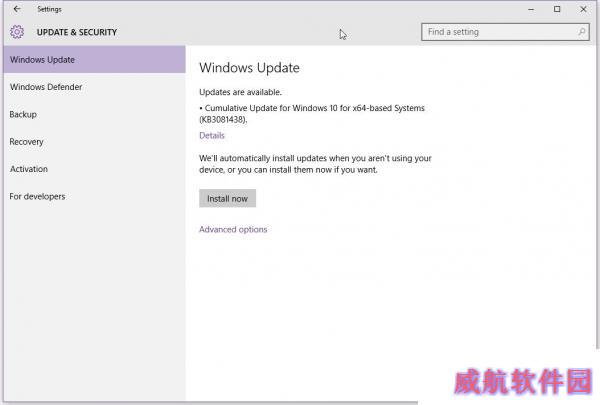Go to the Recovery section
The image size is (600, 405).
click(95, 142)
